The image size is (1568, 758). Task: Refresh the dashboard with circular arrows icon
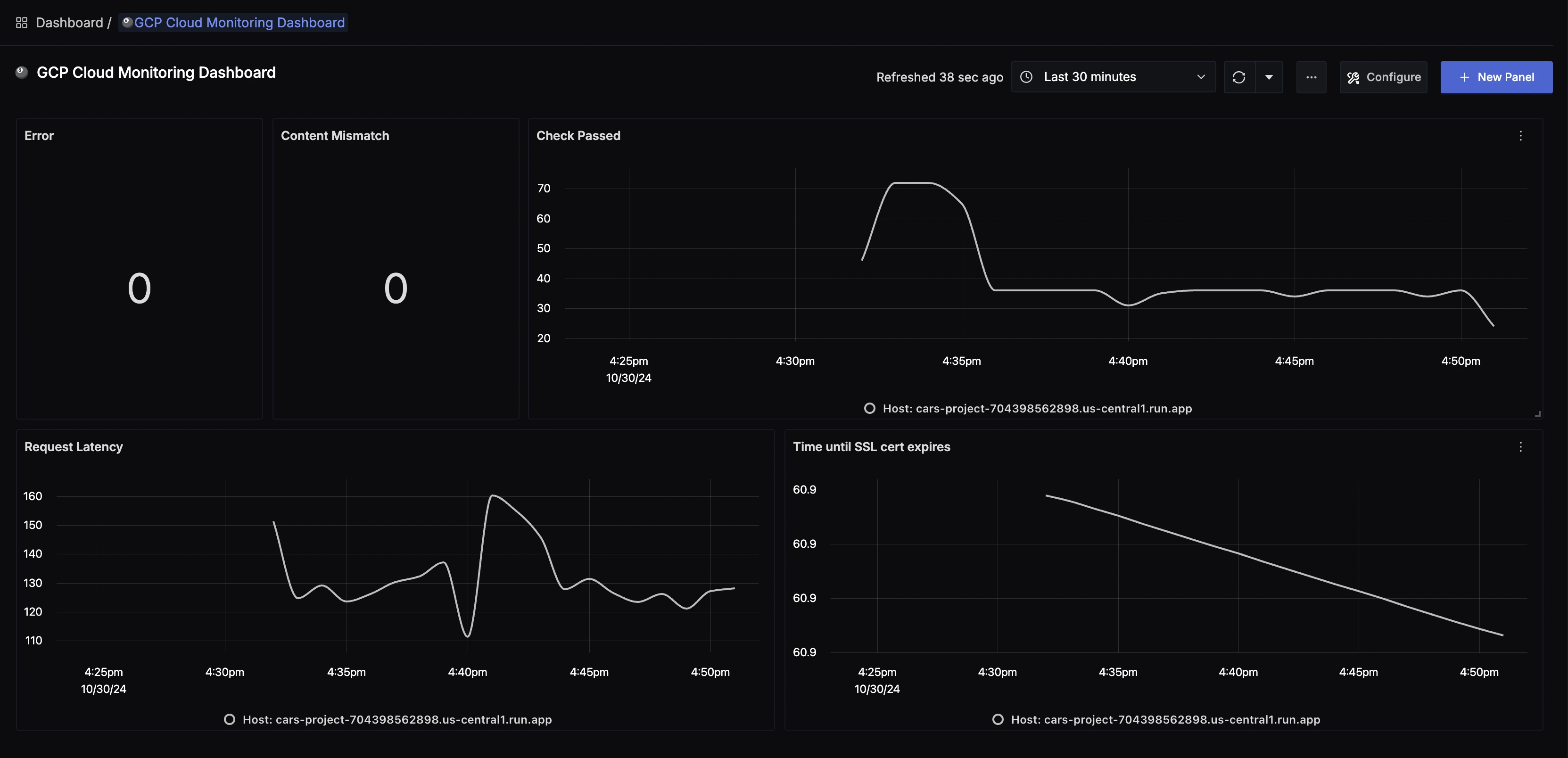coord(1238,77)
